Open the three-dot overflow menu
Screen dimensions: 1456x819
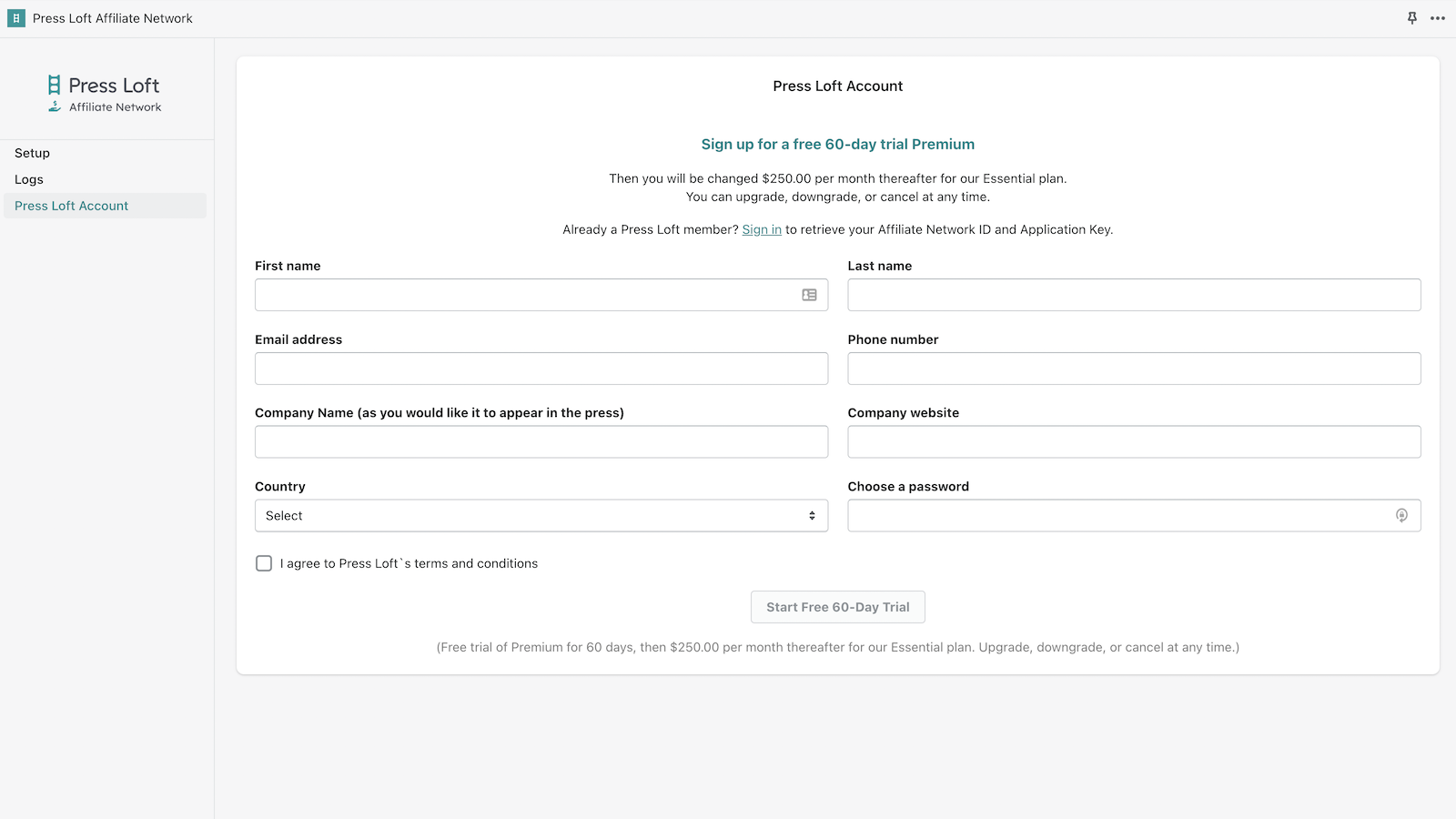pos(1436,18)
